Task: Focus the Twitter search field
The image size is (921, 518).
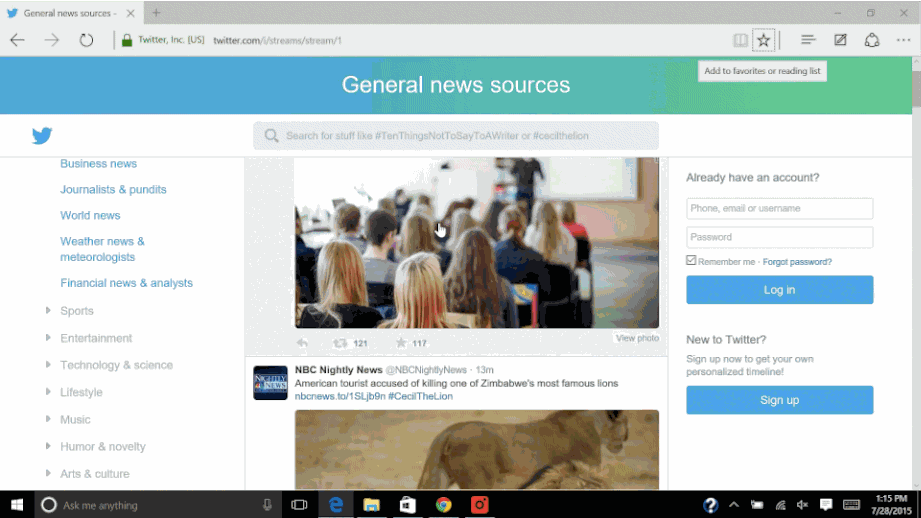Action: (456, 136)
